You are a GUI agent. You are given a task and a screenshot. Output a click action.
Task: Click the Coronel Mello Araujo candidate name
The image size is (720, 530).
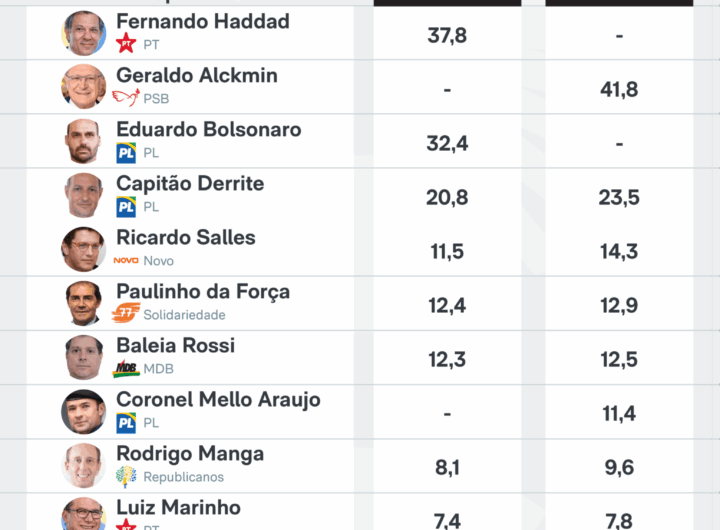point(218,400)
